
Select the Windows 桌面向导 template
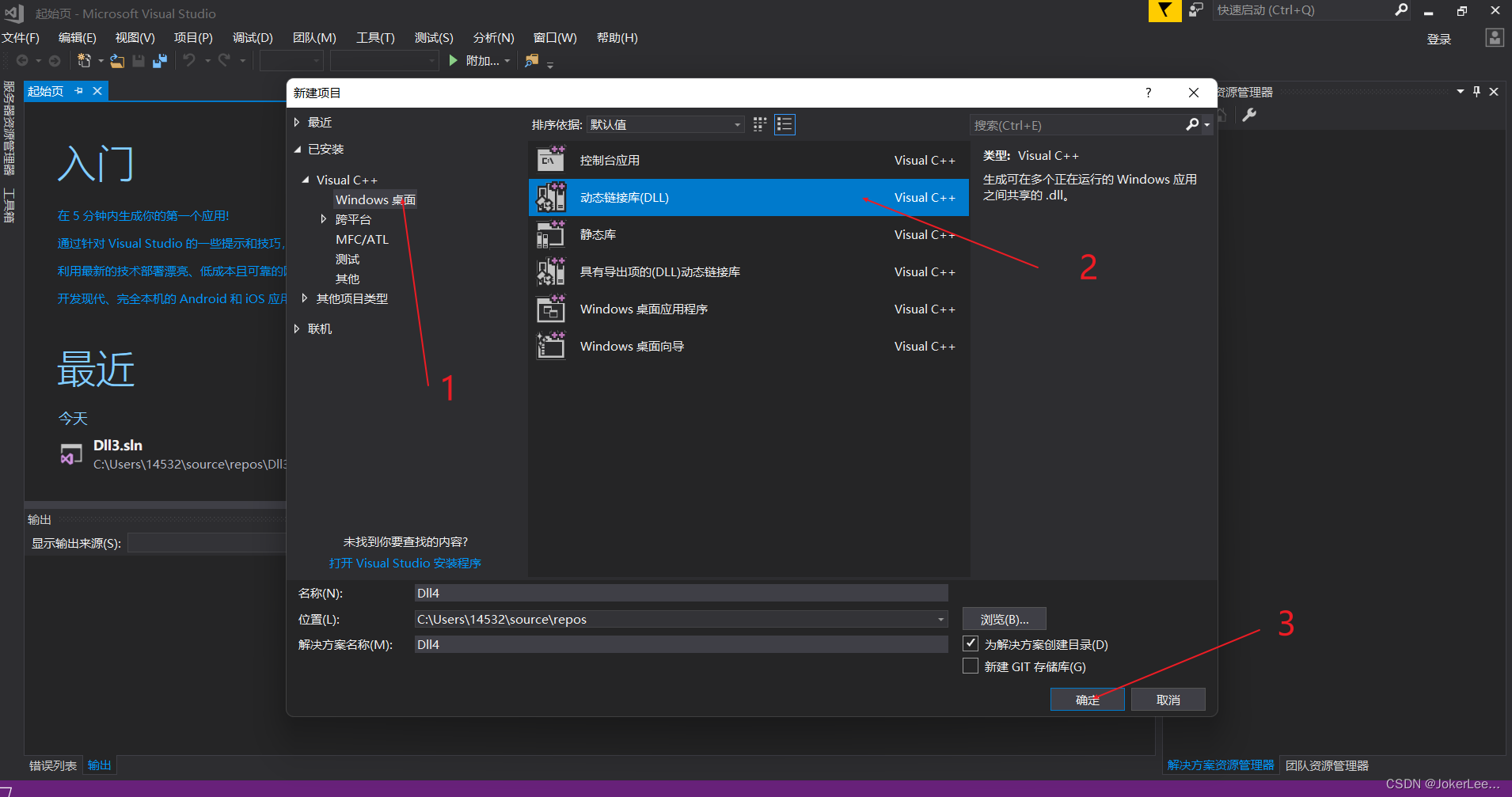tap(748, 346)
